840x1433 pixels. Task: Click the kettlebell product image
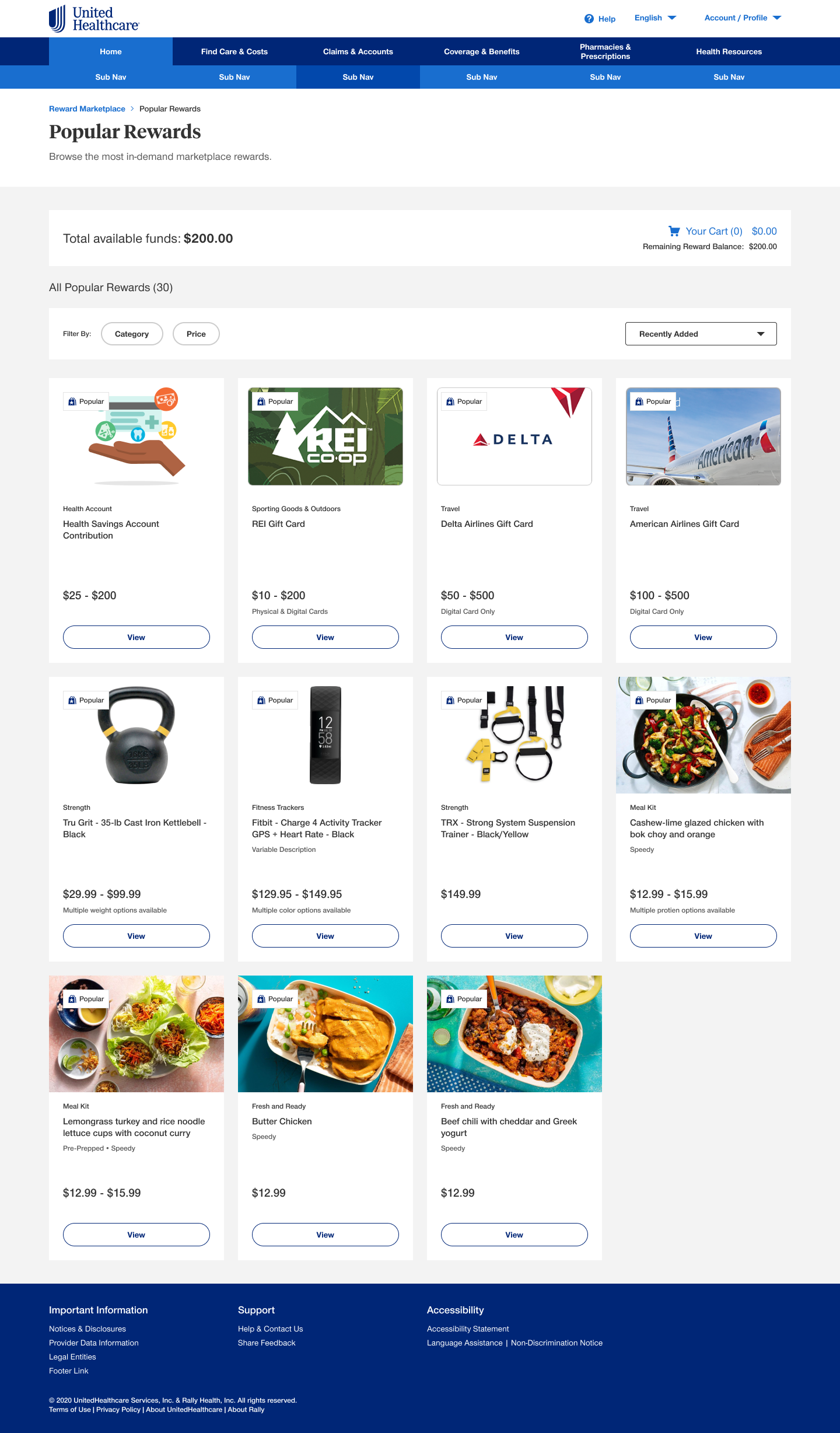click(x=136, y=735)
